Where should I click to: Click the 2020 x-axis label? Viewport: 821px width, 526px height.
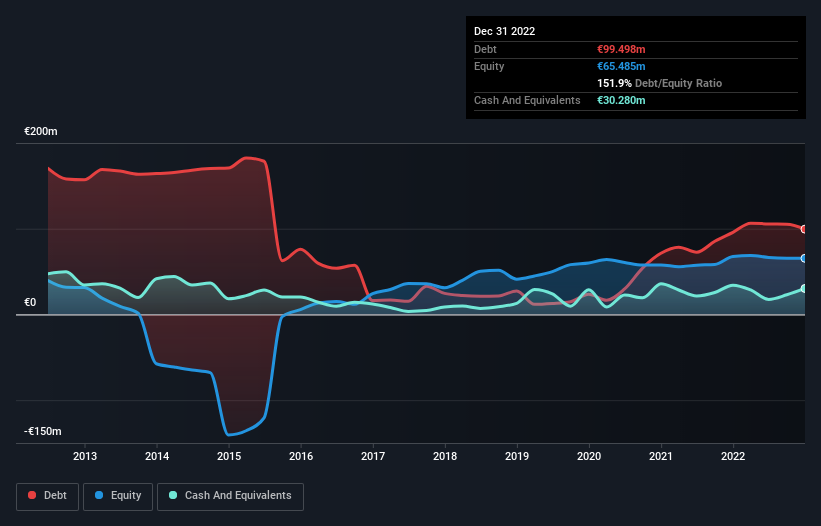589,456
